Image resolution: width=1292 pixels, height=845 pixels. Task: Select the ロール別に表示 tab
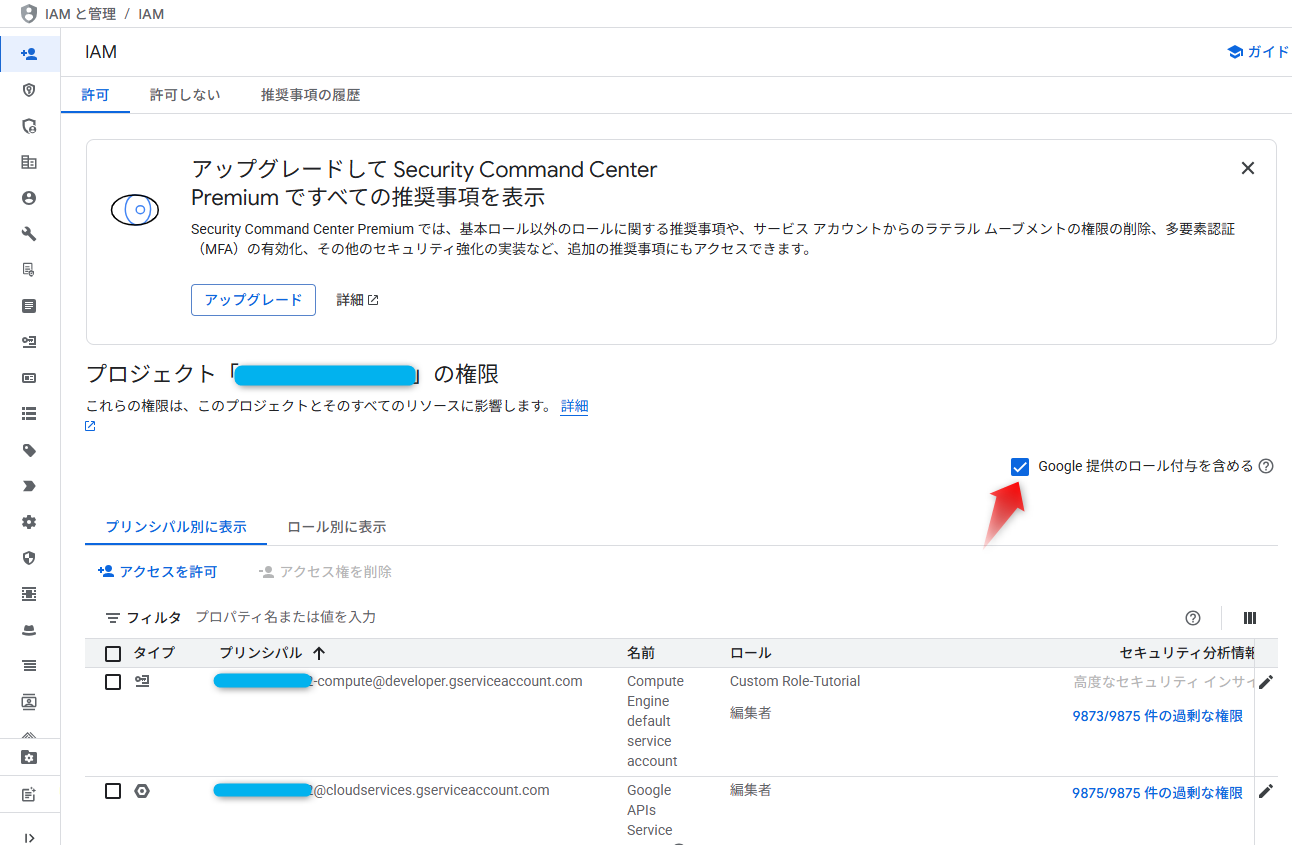[x=337, y=527]
